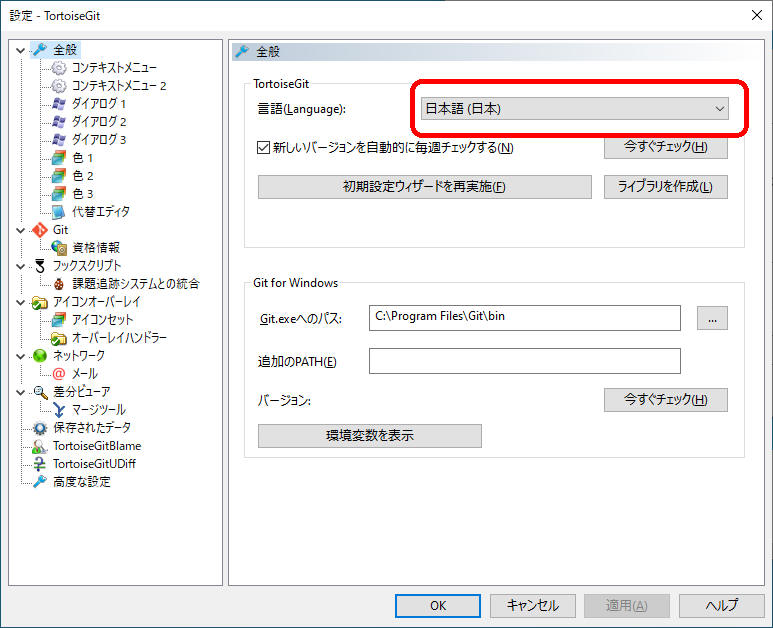Collapse the 全般 tree node
The width and height of the screenshot is (773, 628).
point(20,50)
